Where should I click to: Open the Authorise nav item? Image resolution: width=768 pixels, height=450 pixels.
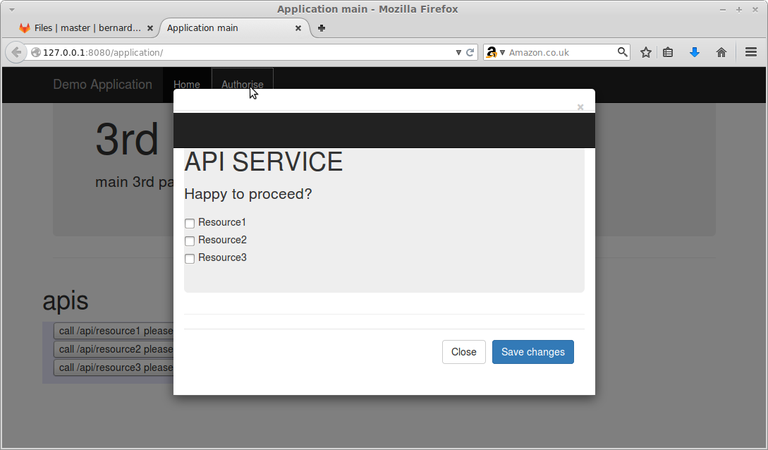pyautogui.click(x=242, y=84)
